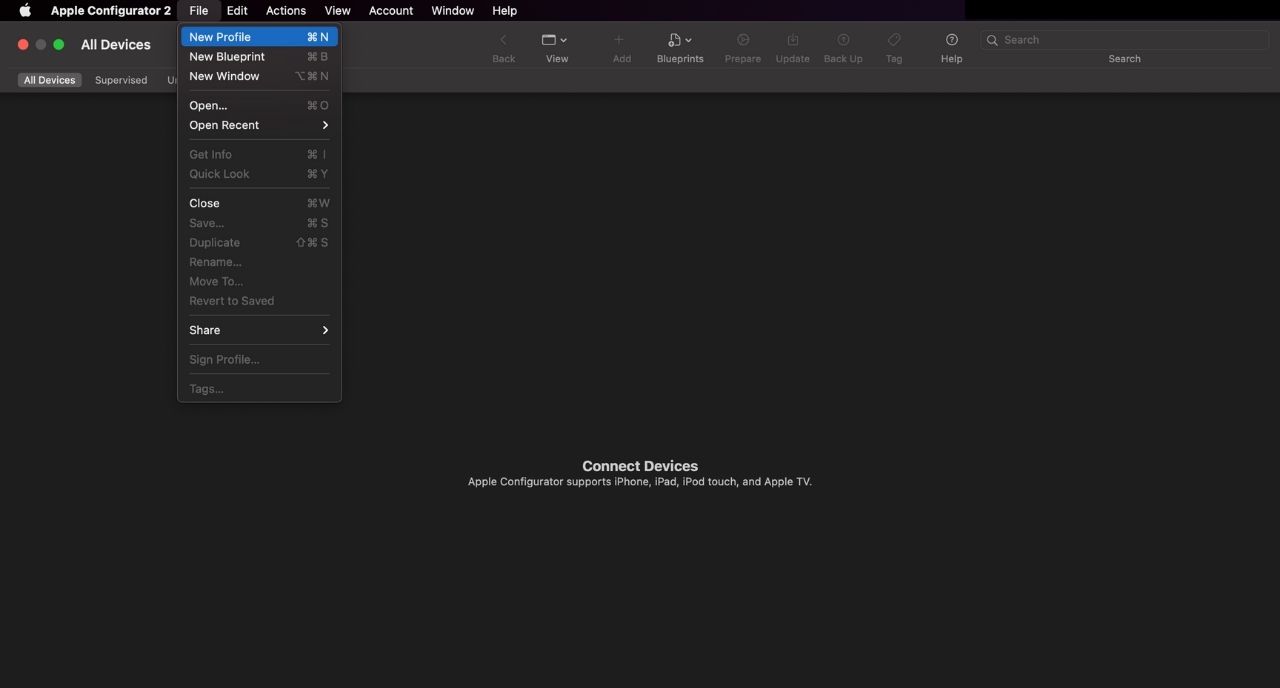Select the All Devices filter tab

click(x=50, y=80)
